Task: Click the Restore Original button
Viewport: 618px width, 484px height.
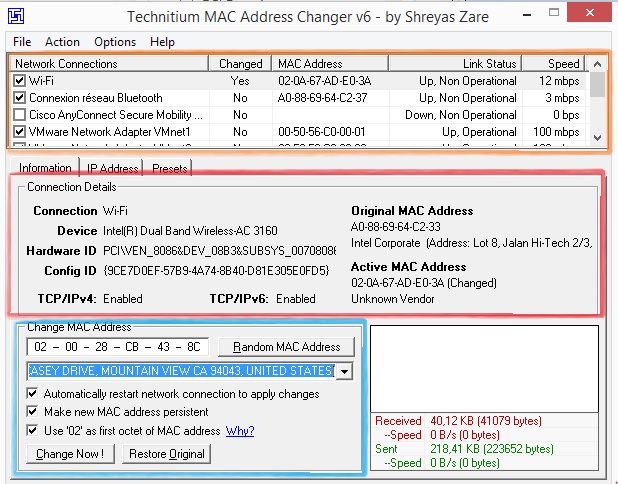Action: tap(167, 454)
